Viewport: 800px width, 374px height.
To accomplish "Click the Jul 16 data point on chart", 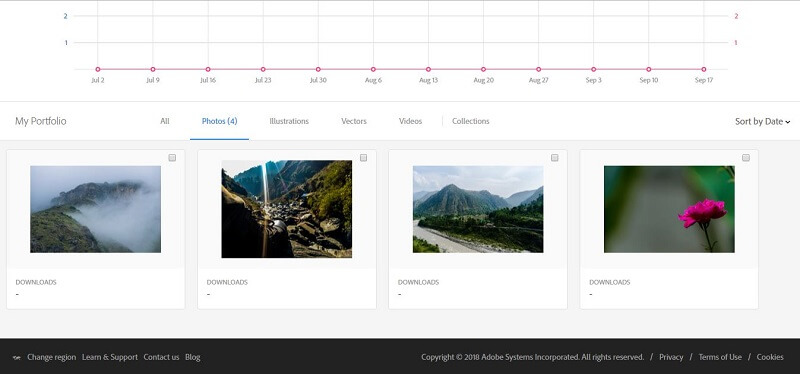I will click(x=208, y=69).
